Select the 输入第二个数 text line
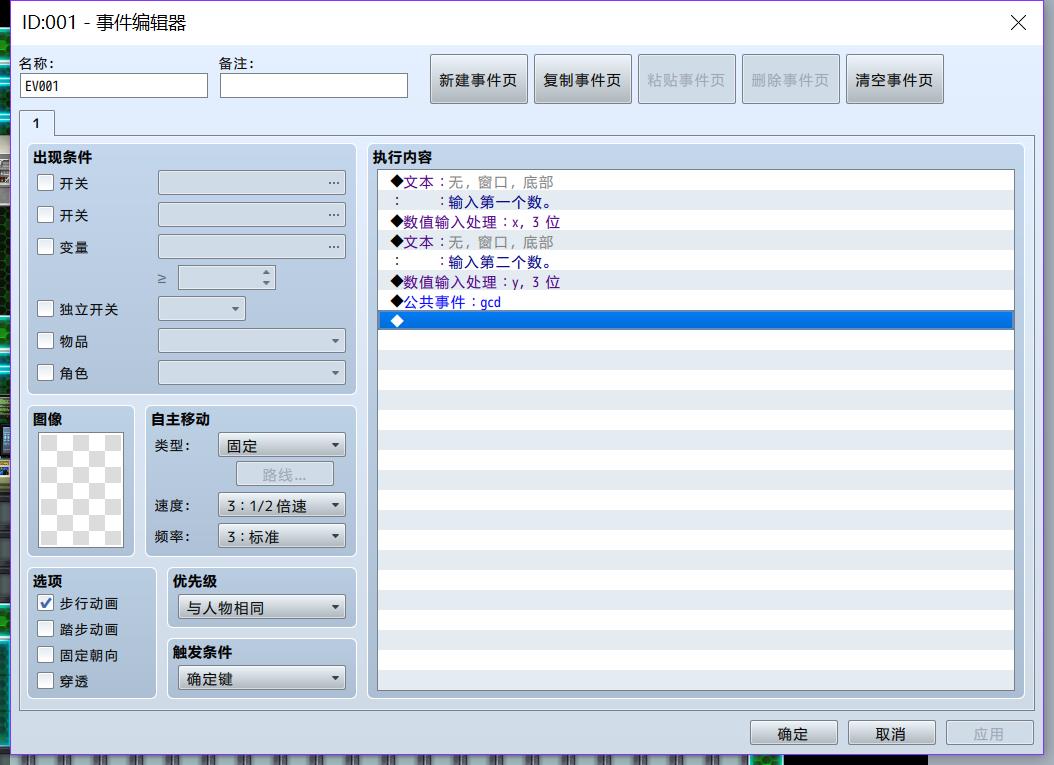This screenshot has width=1054, height=765. pyautogui.click(x=696, y=261)
